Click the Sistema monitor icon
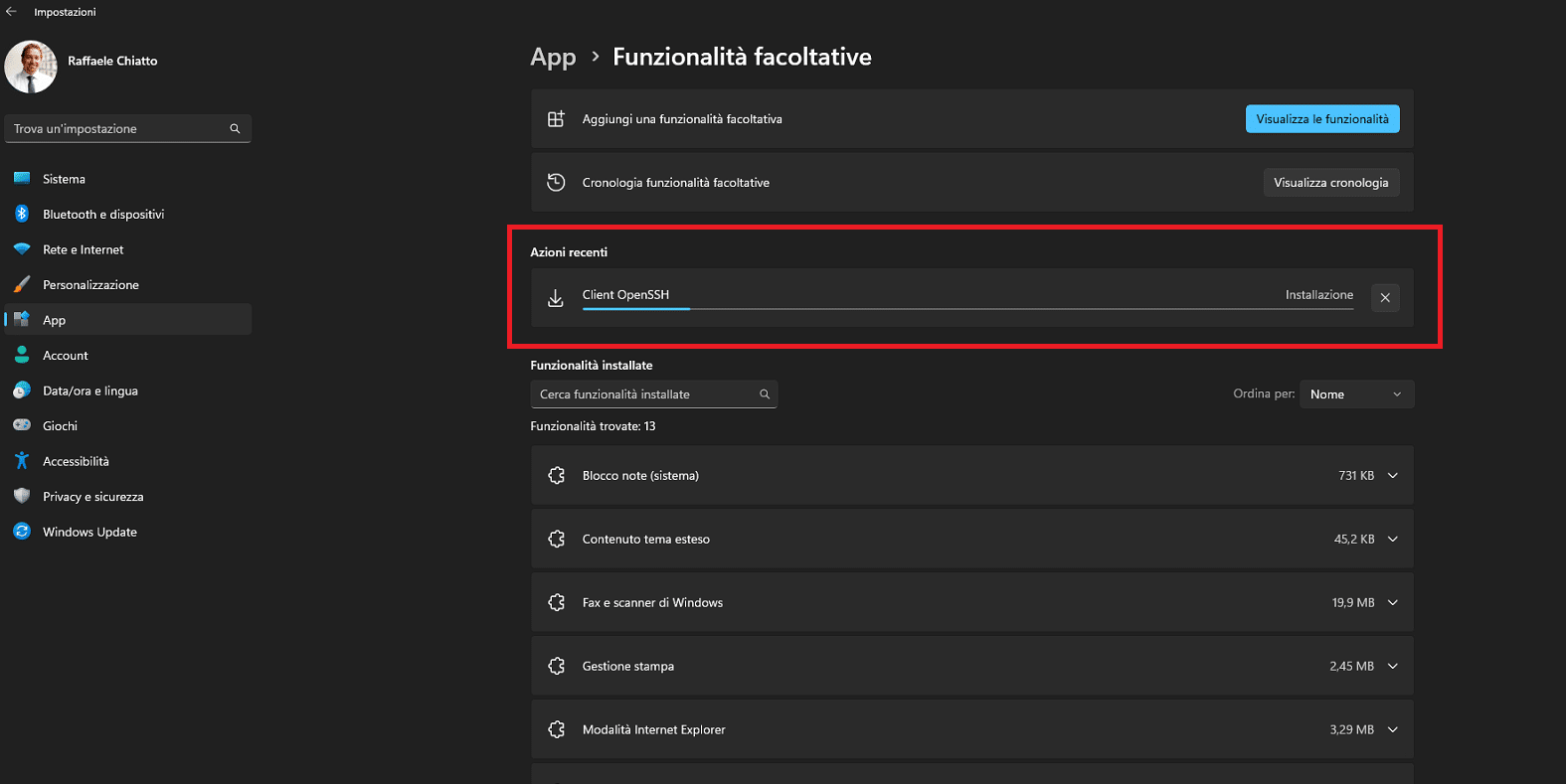The height and width of the screenshot is (784, 1566). coord(22,179)
